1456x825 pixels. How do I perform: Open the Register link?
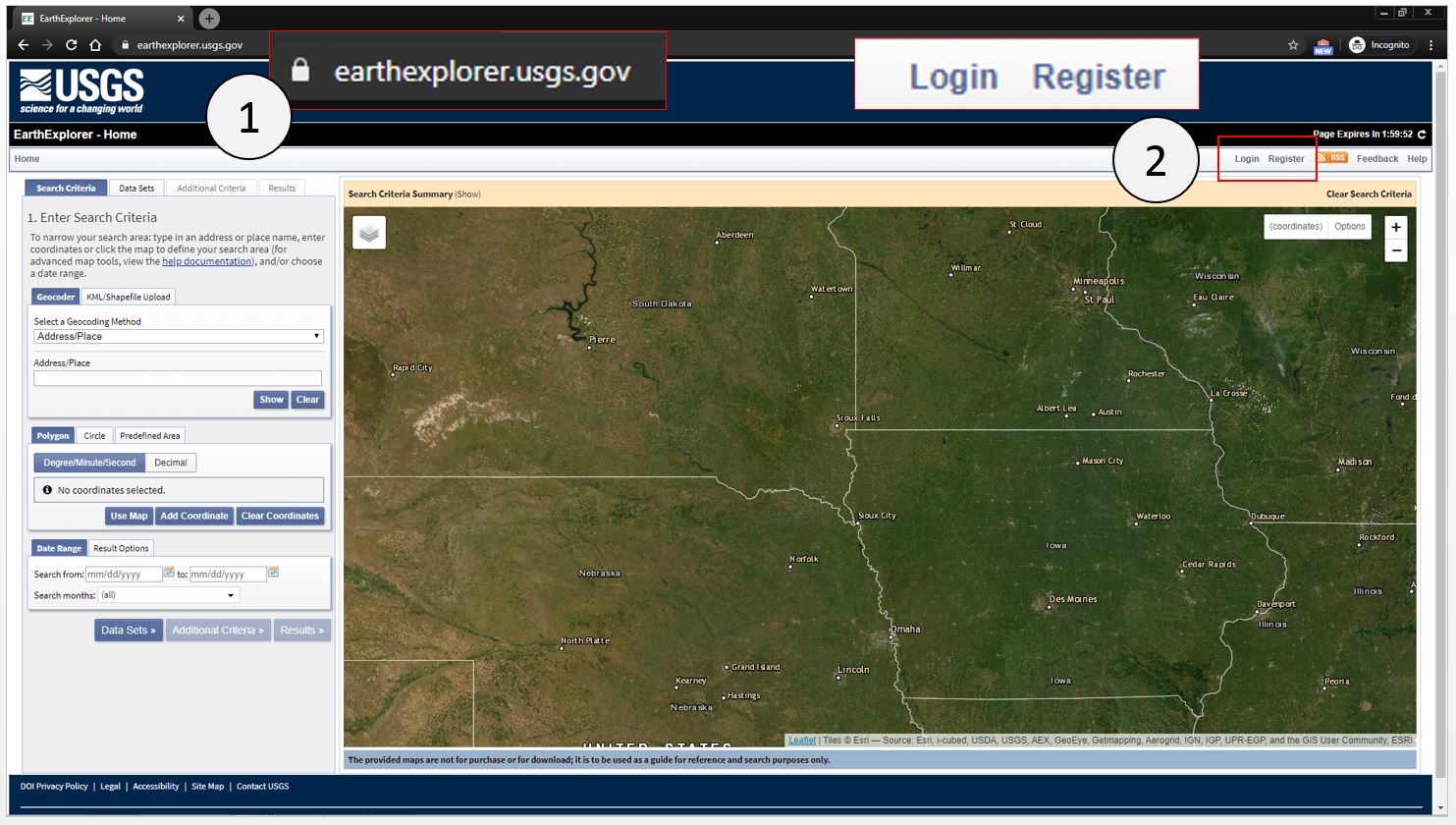(1286, 159)
